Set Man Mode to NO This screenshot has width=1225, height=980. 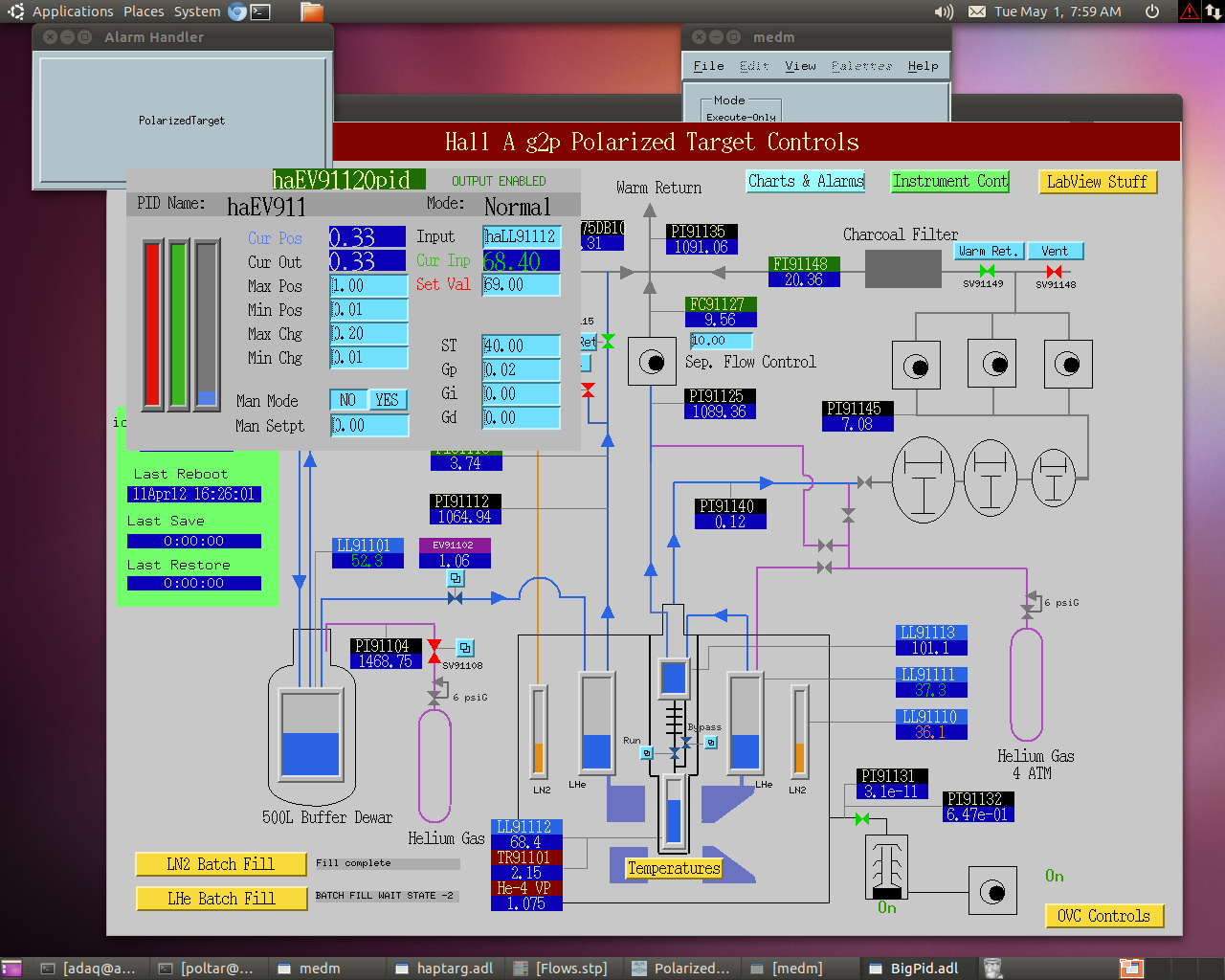click(x=348, y=400)
